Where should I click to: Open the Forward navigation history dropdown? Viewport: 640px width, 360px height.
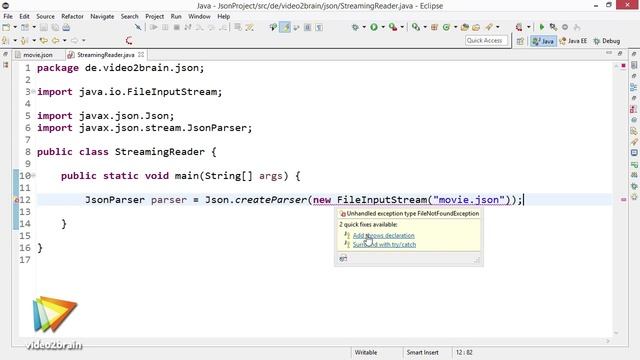[x=84, y=40]
